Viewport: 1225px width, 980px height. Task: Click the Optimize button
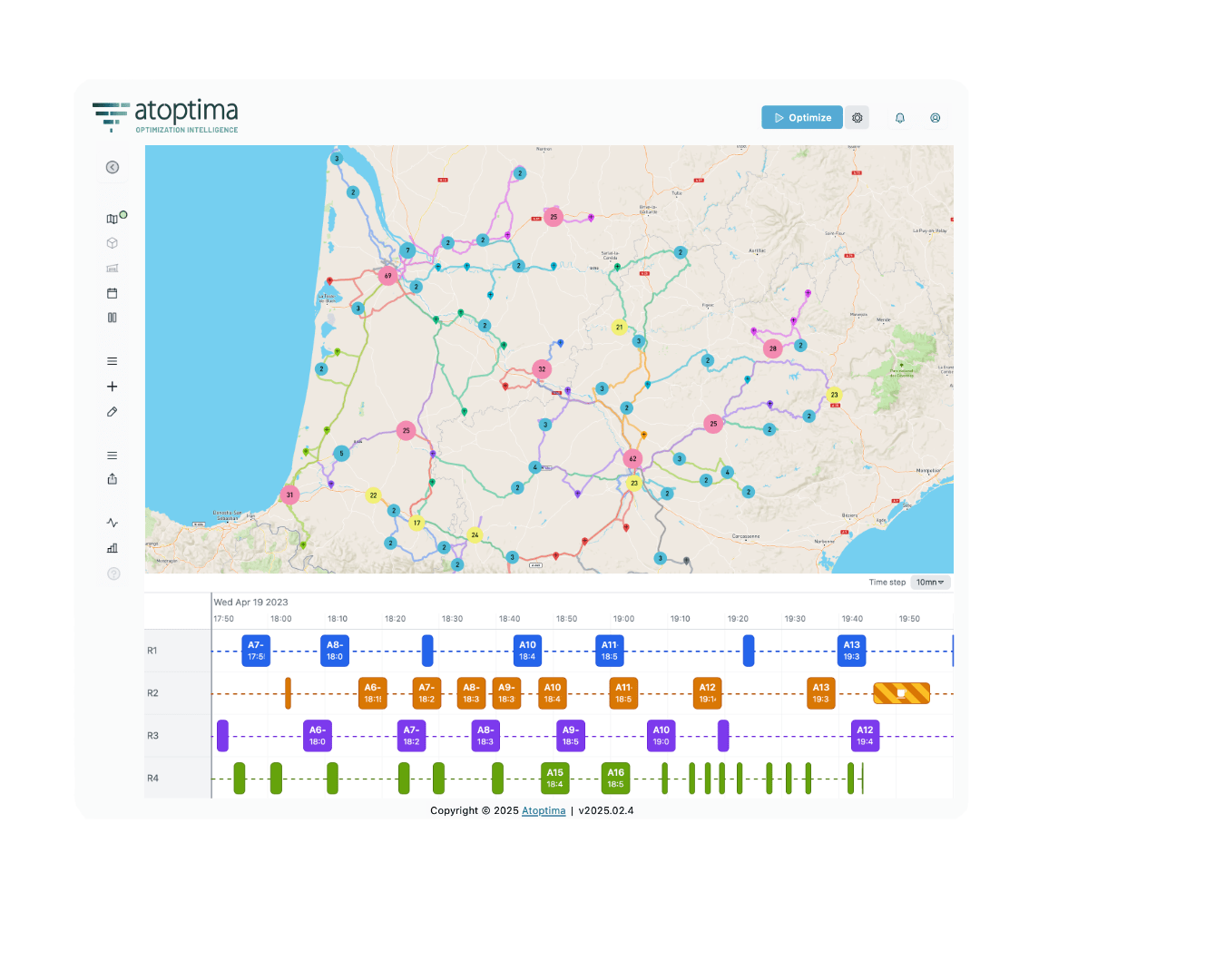(802, 118)
